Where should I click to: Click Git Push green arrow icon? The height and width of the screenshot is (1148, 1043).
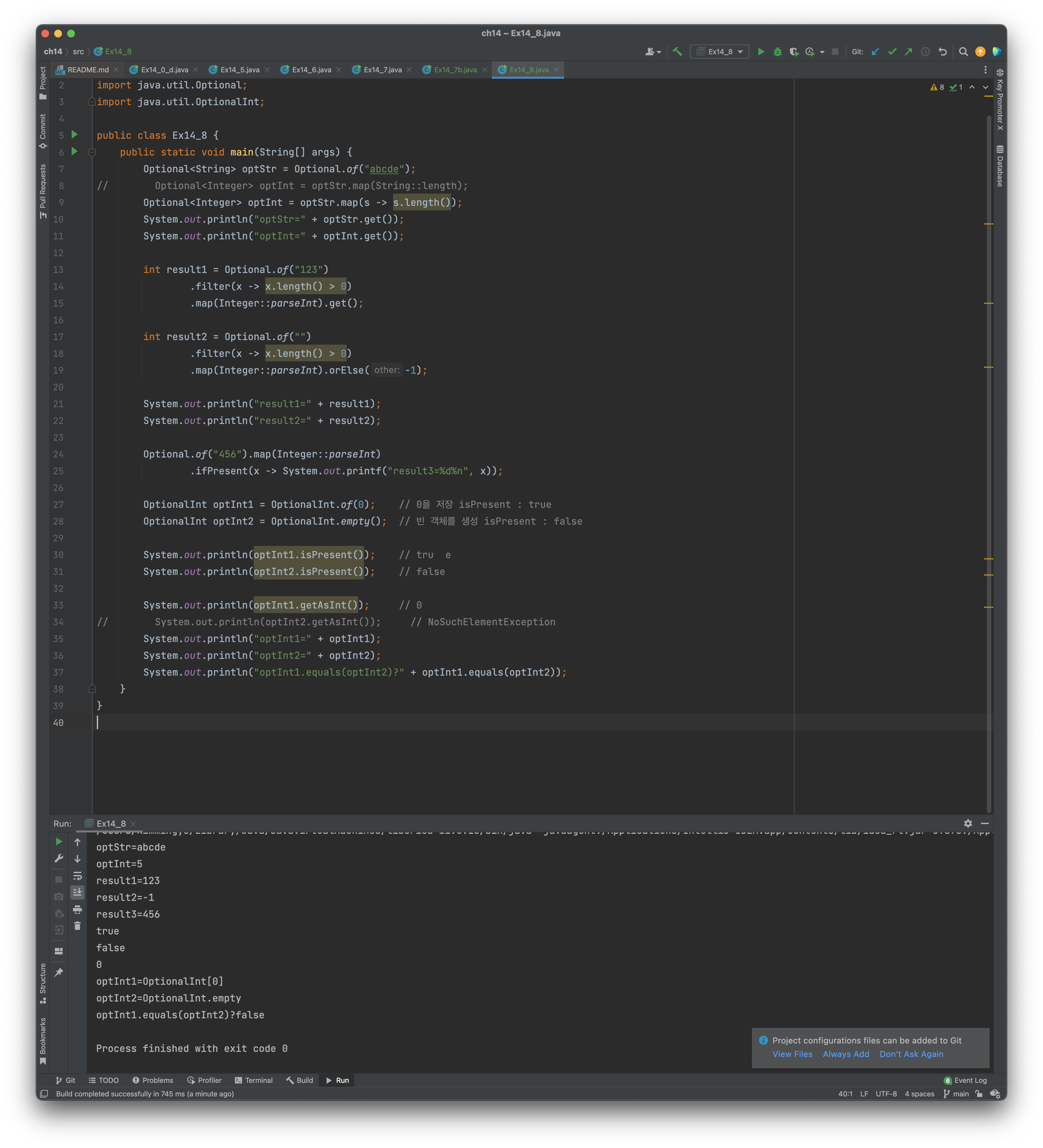pyautogui.click(x=908, y=52)
